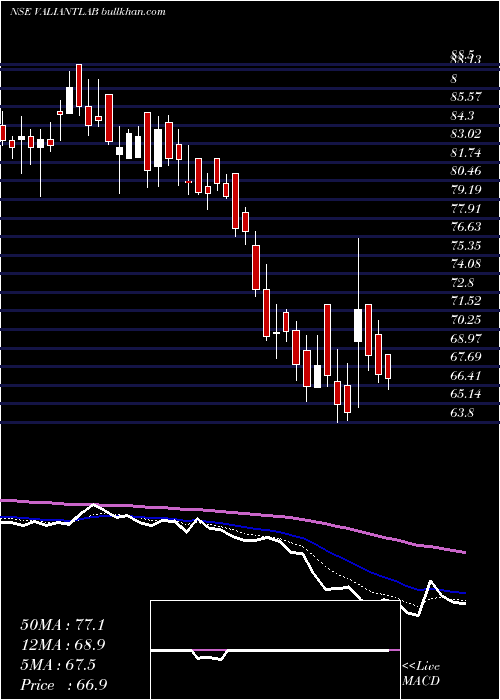The width and height of the screenshot is (500, 700).
Task: Click the <<Live MACD label
Action: 421,673
